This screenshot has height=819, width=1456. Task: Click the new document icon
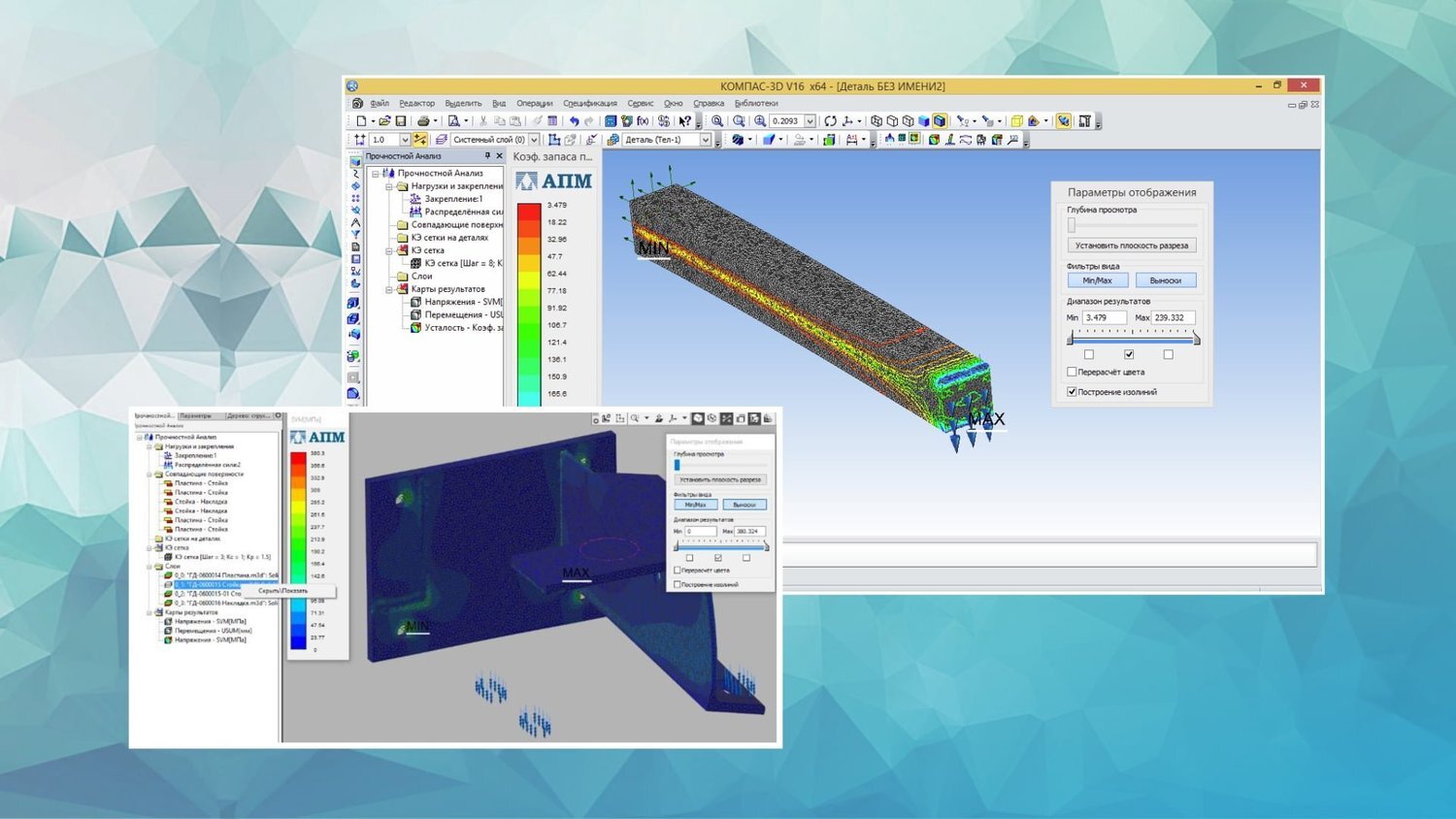point(361,121)
